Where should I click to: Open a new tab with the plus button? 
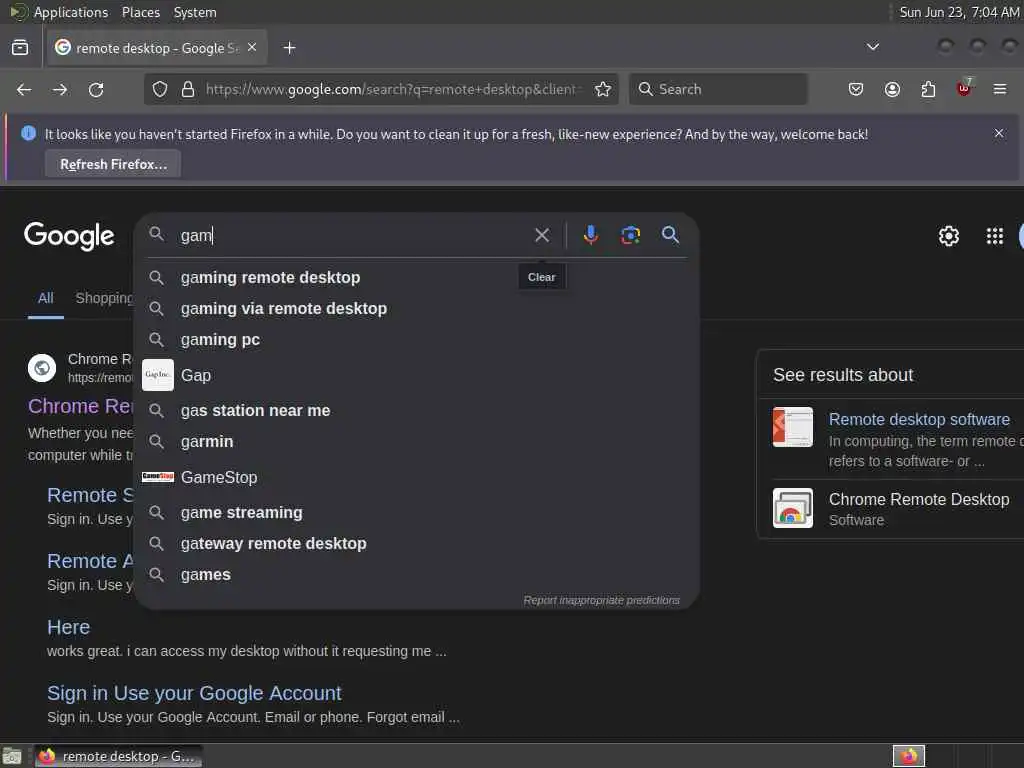coord(289,48)
